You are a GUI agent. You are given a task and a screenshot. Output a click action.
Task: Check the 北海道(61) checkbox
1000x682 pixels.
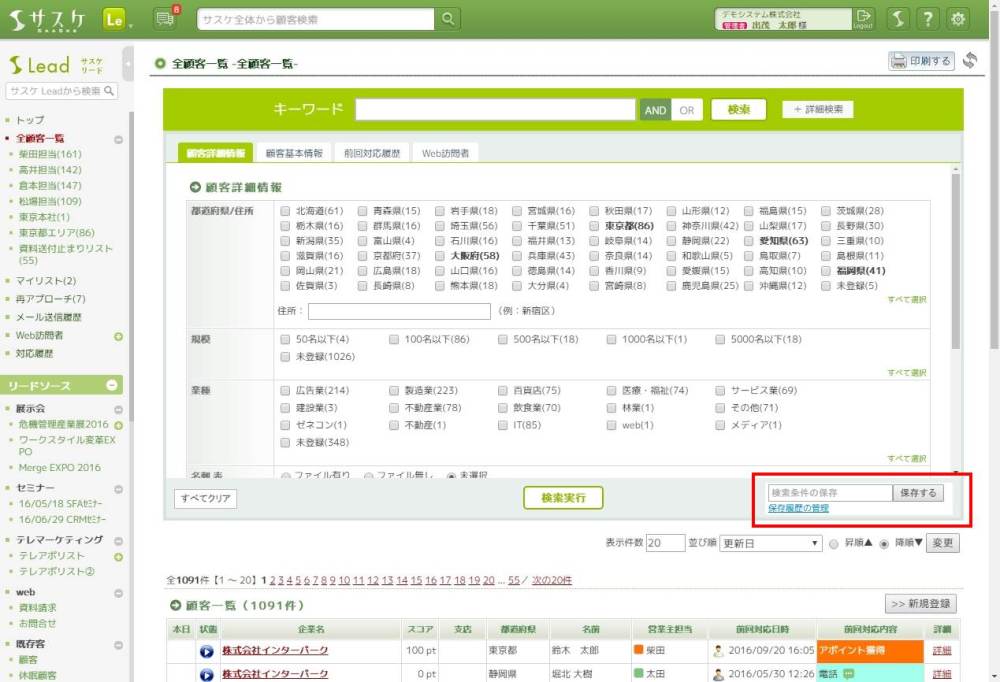[287, 211]
